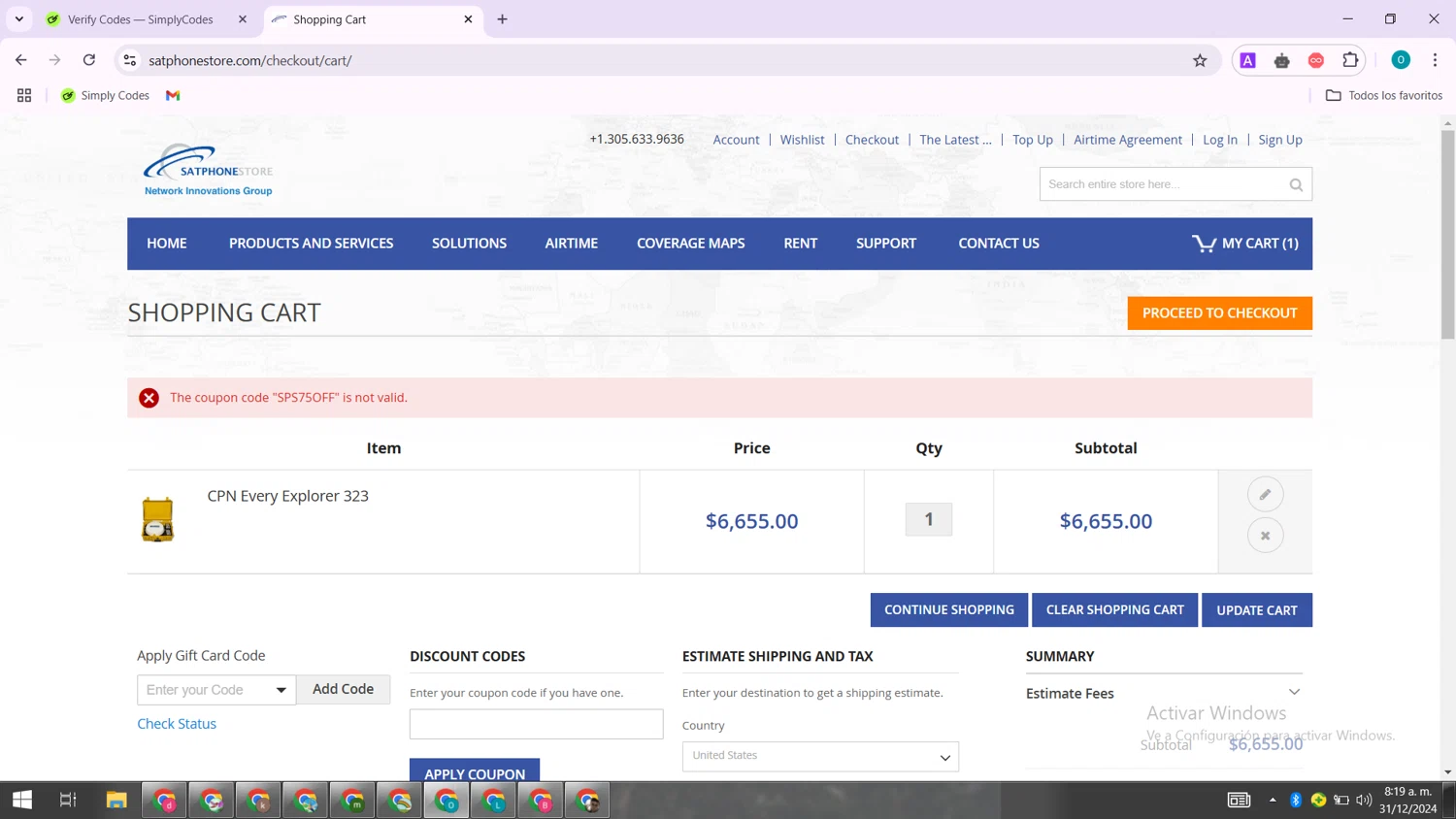Click the robot extension icon in toolbar

pyautogui.click(x=1282, y=60)
